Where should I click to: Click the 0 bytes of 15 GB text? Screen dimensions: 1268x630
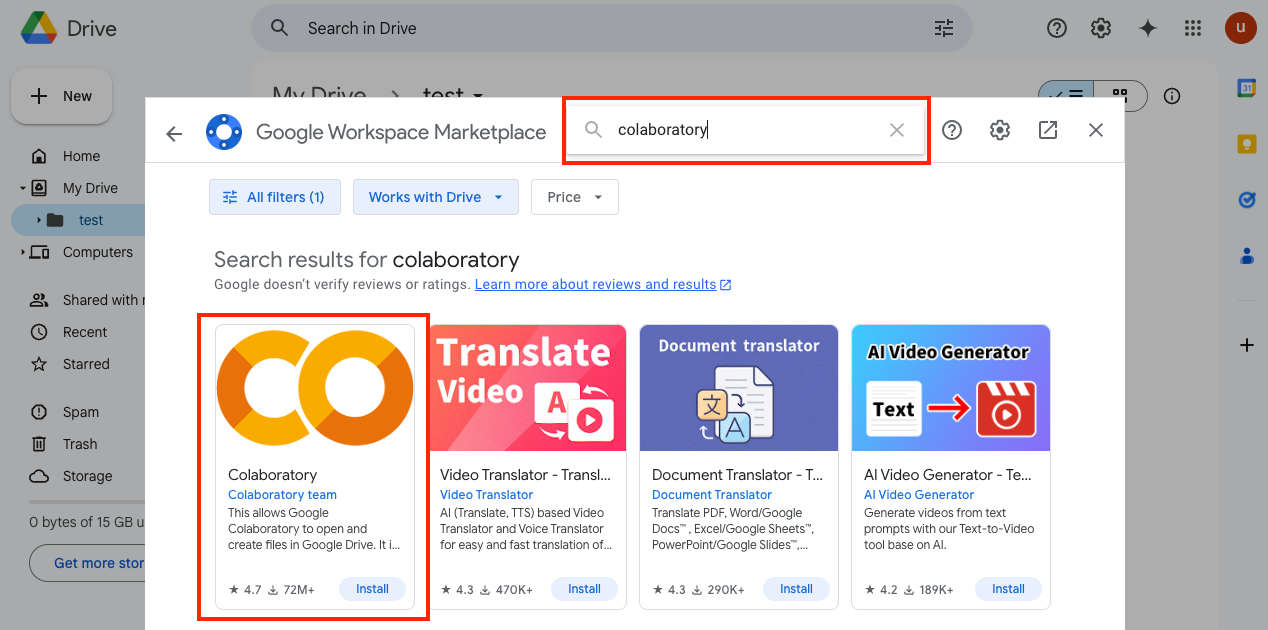[88, 522]
